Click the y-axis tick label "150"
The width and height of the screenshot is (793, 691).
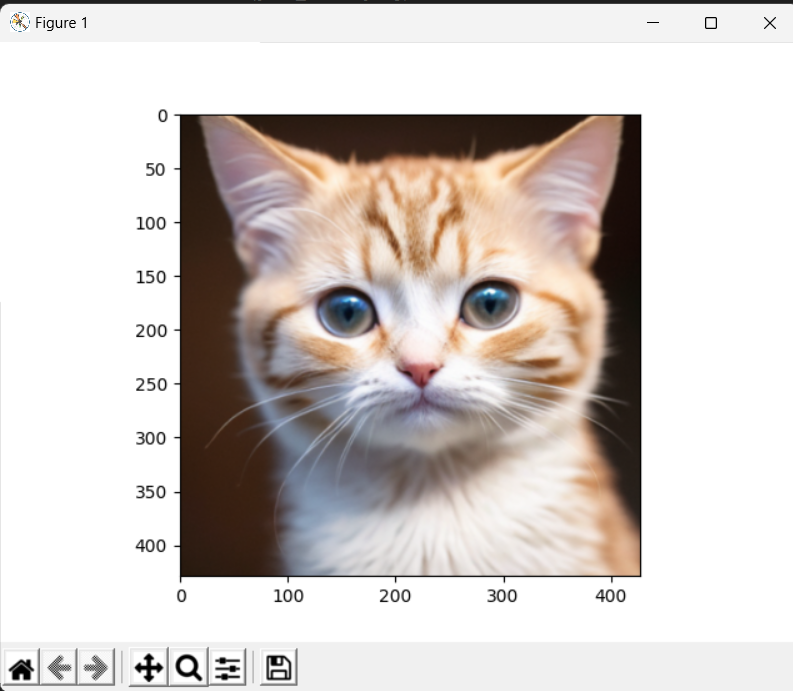(151, 277)
